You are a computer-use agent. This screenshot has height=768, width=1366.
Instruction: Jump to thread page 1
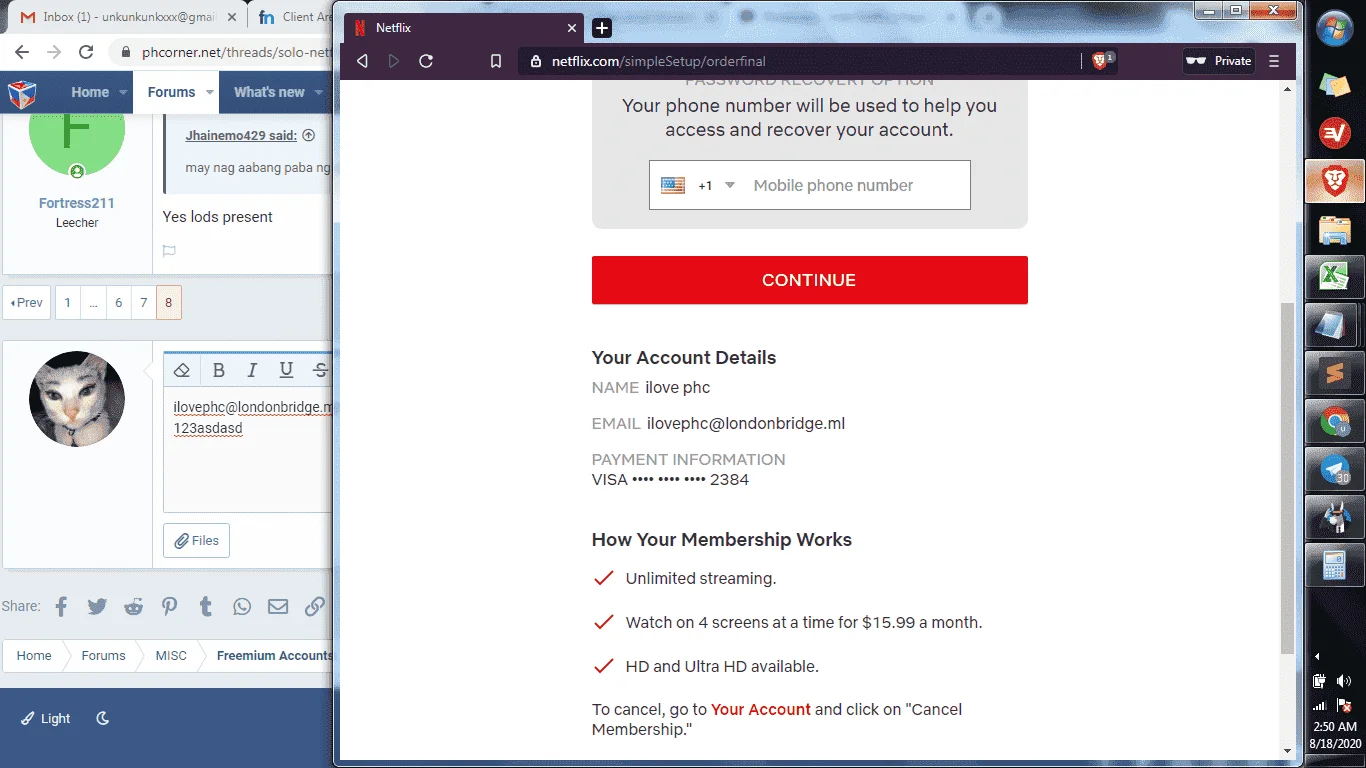[67, 302]
